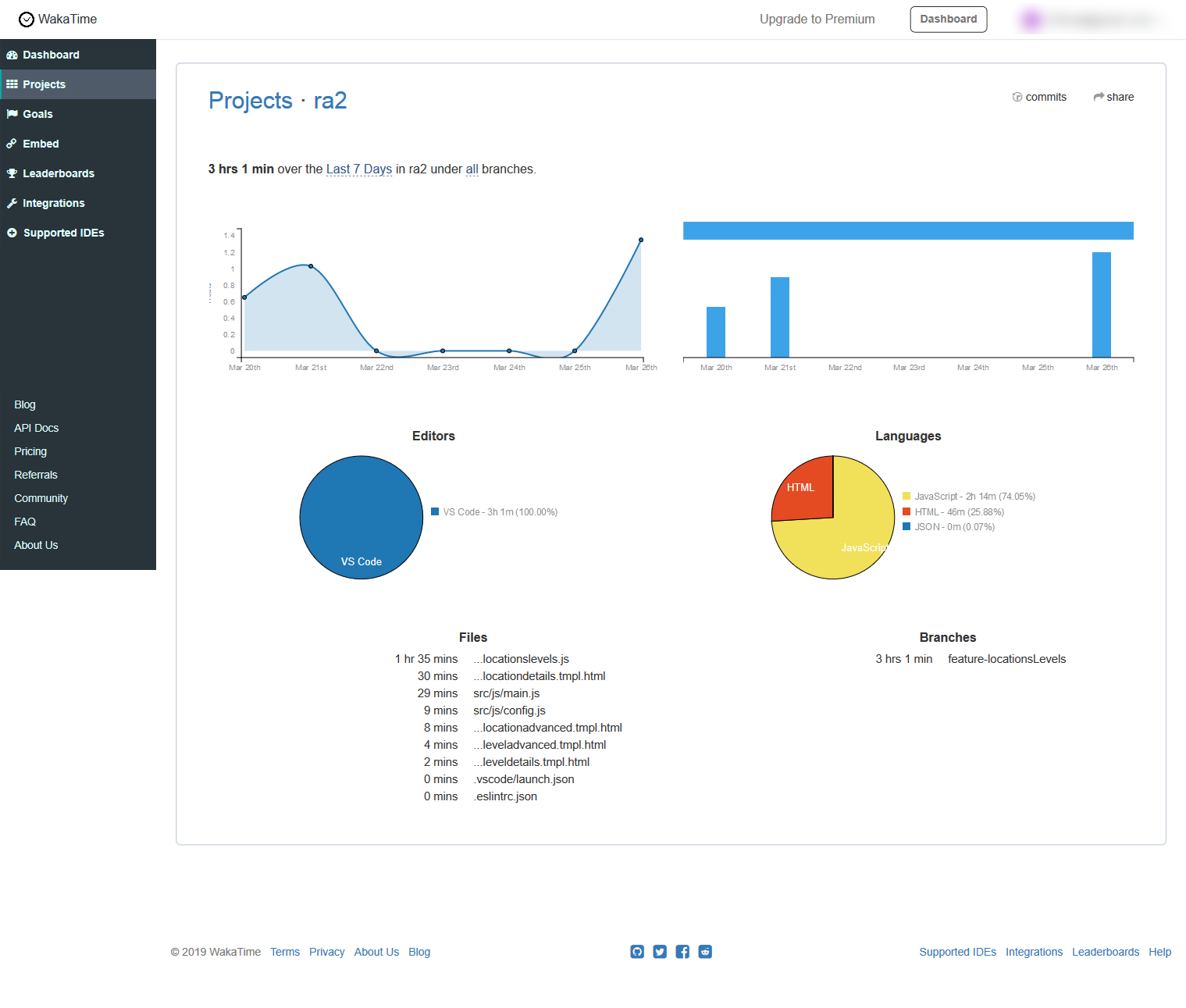Open the all branches selector
Viewport: 1186px width, 1008px height.
(472, 169)
